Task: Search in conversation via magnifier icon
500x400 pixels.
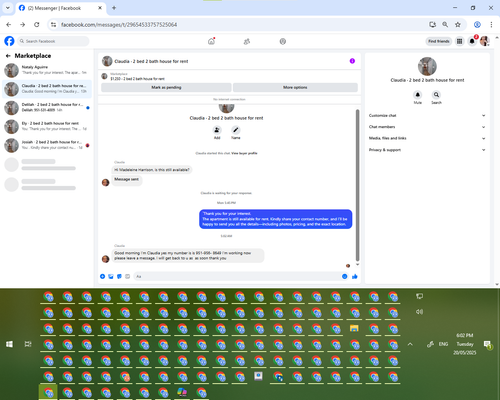Action: [436, 95]
